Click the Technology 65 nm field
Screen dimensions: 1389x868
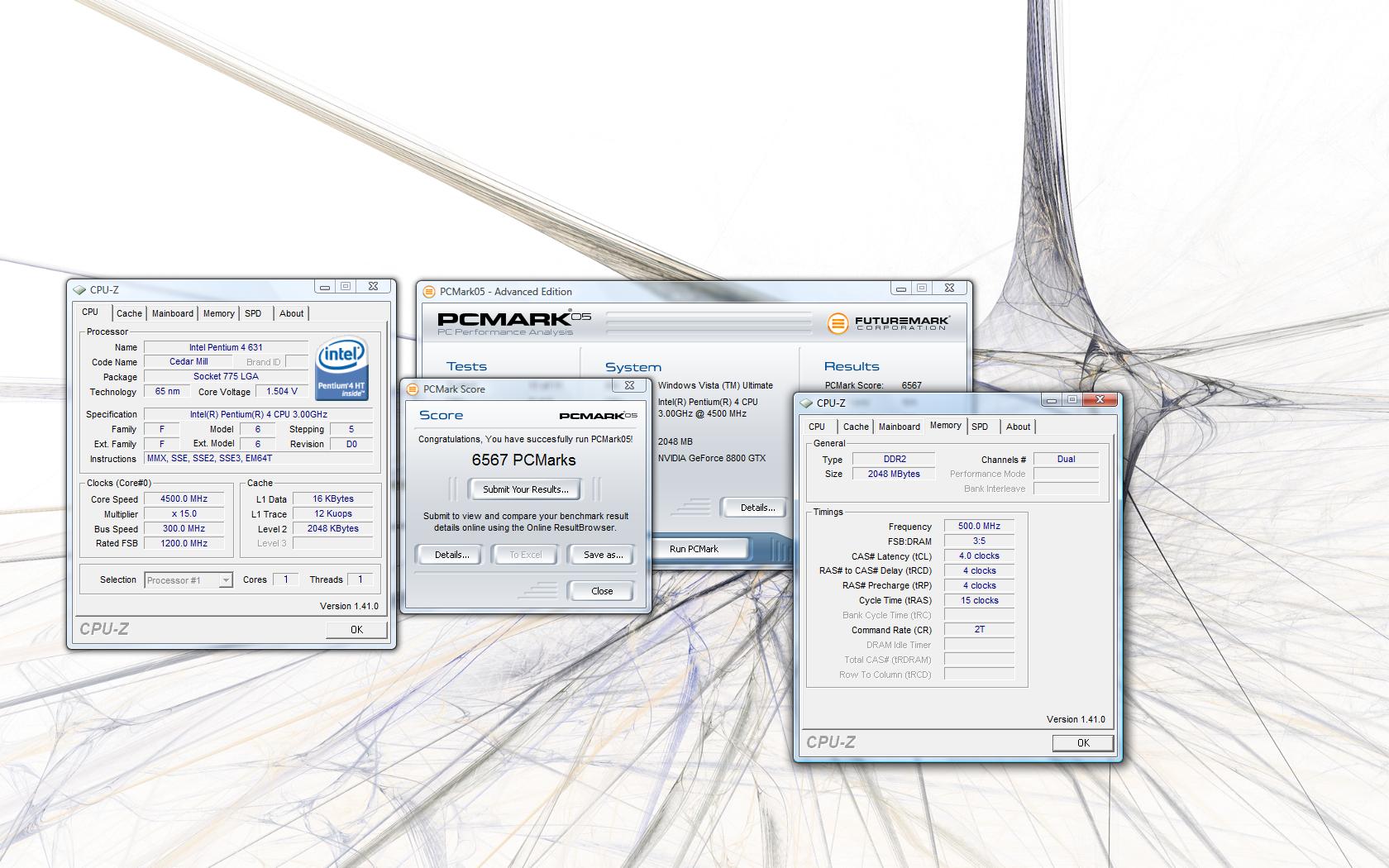pyautogui.click(x=168, y=392)
